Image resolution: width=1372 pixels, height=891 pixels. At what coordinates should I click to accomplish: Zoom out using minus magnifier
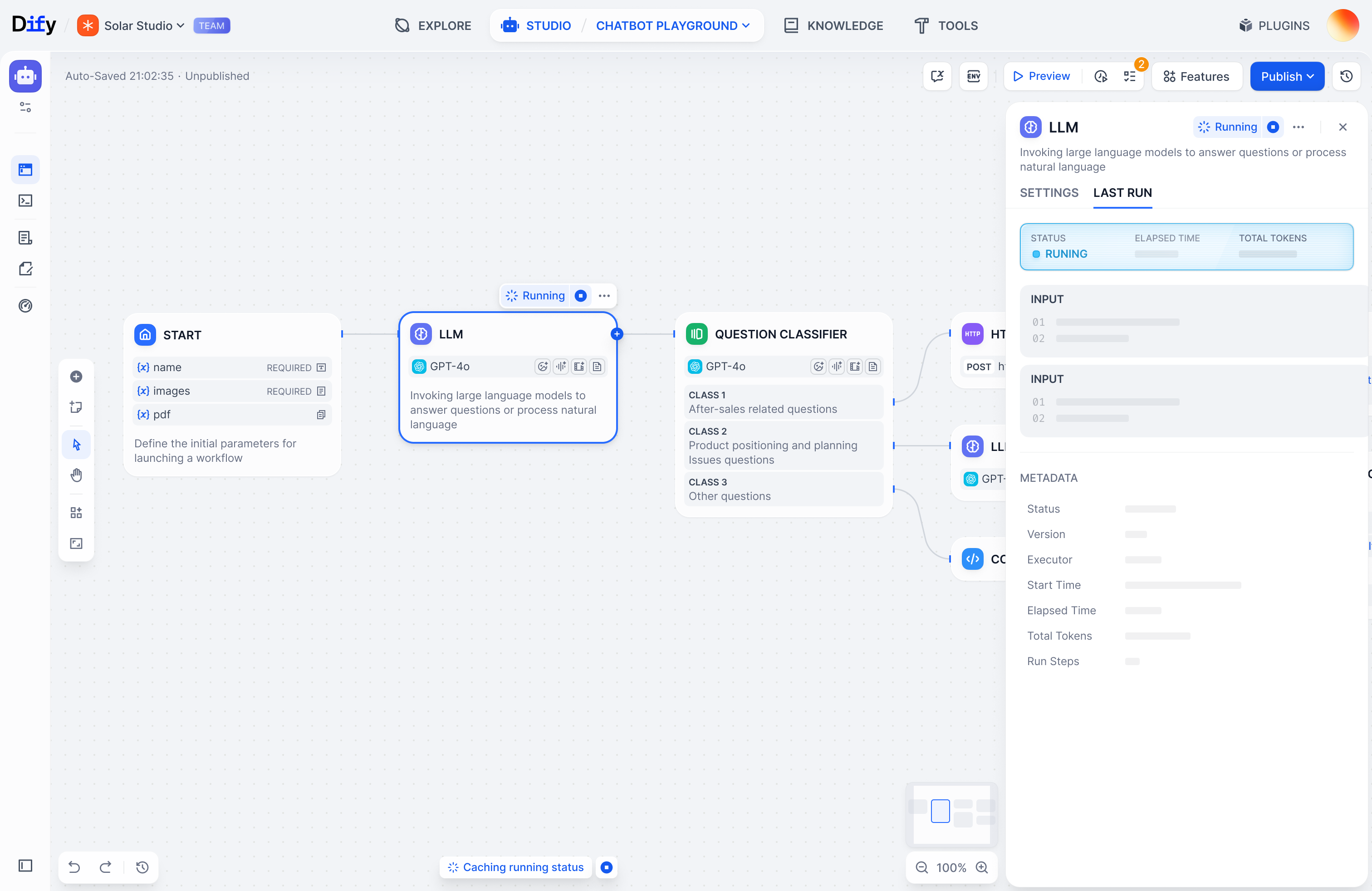click(922, 867)
